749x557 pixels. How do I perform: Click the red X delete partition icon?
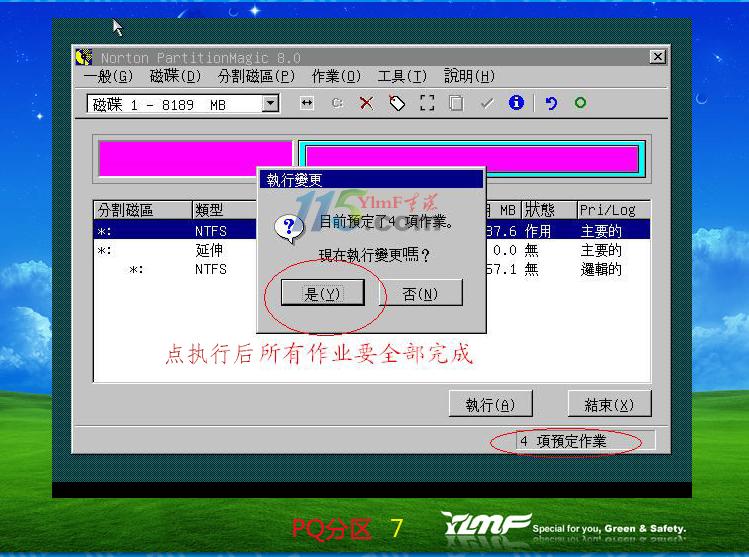[366, 103]
